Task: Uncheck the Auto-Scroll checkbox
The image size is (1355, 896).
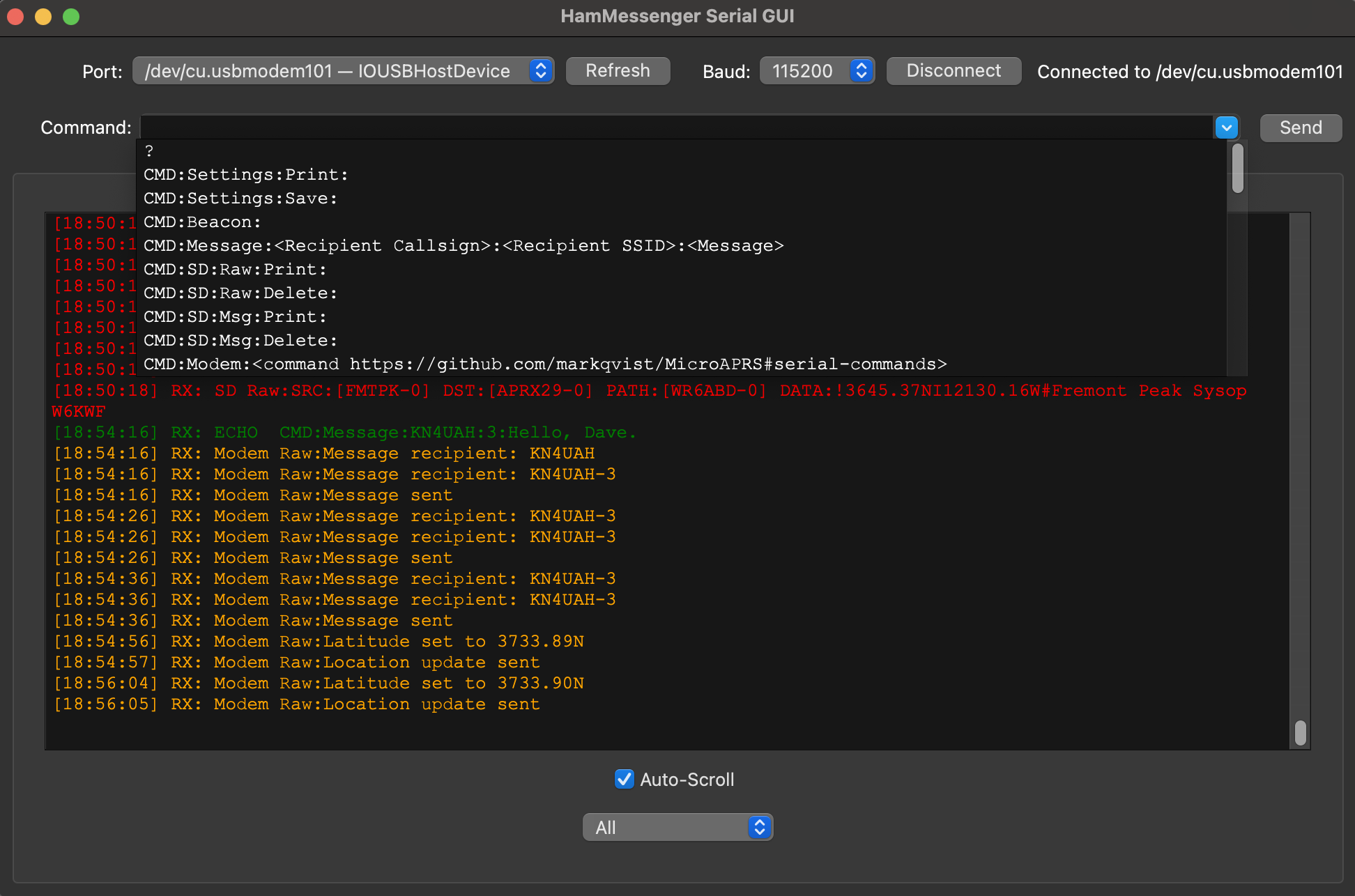Action: [x=625, y=779]
